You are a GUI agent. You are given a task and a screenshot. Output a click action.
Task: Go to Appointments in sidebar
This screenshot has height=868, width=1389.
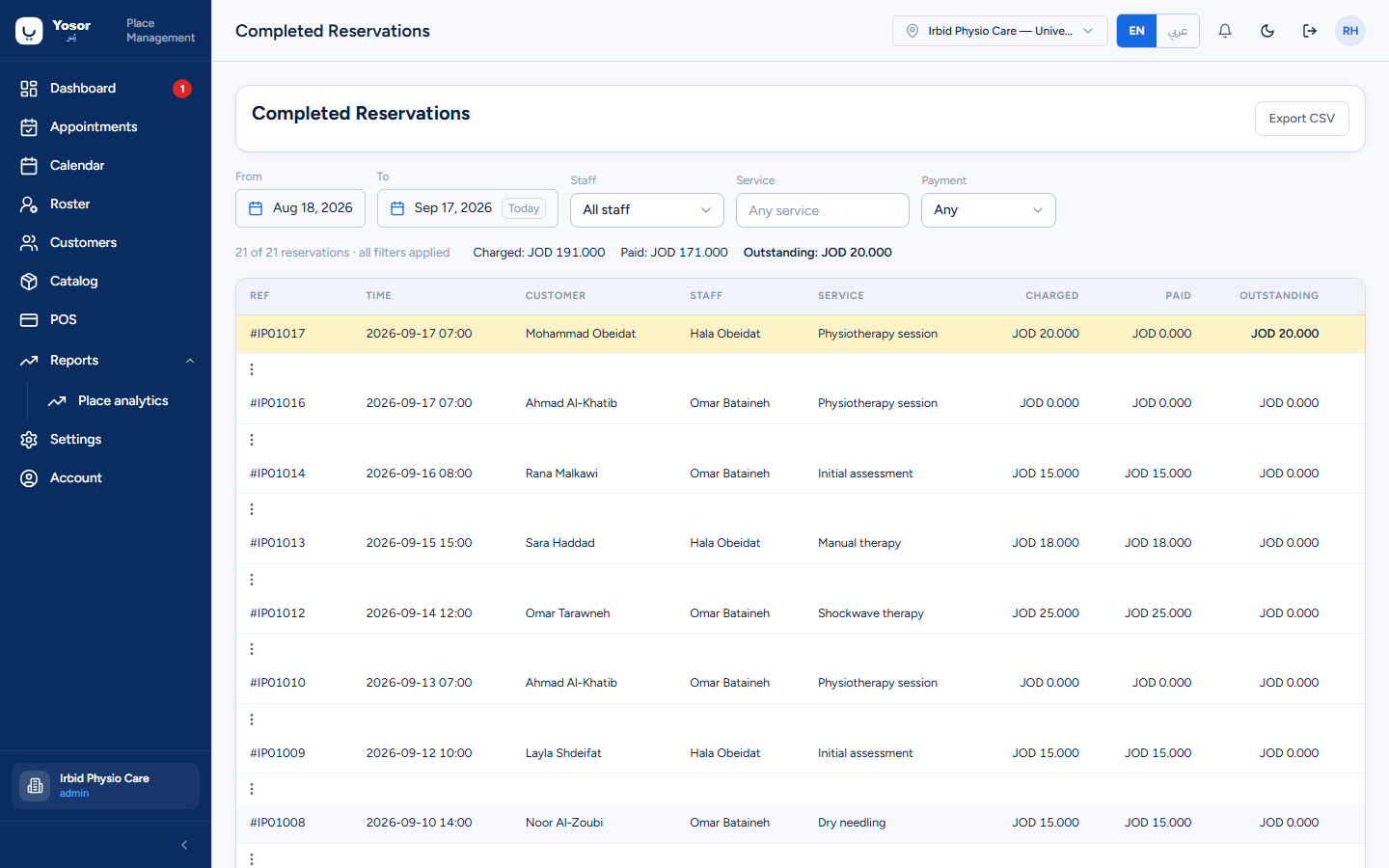point(105,127)
